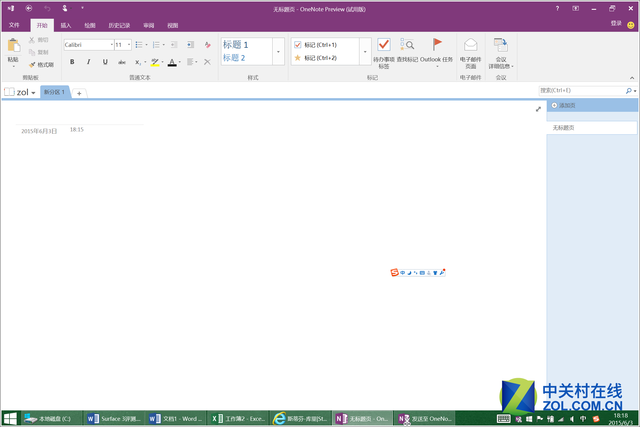Image resolution: width=640 pixels, height=427 pixels.
Task: Click the delete X icon in ribbon
Action: pos(207,62)
